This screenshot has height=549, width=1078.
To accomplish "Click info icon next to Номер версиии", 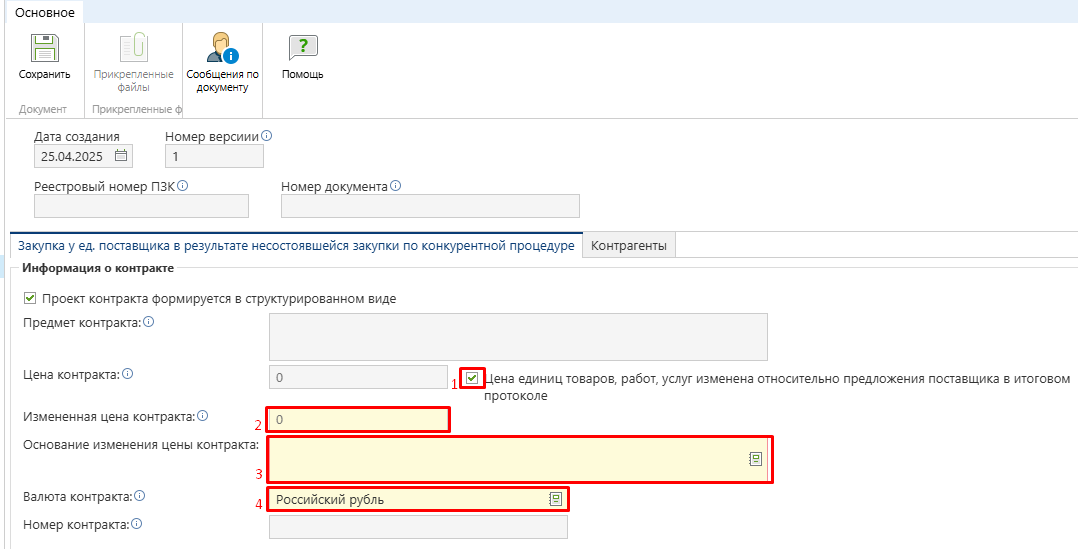I will click(x=267, y=136).
